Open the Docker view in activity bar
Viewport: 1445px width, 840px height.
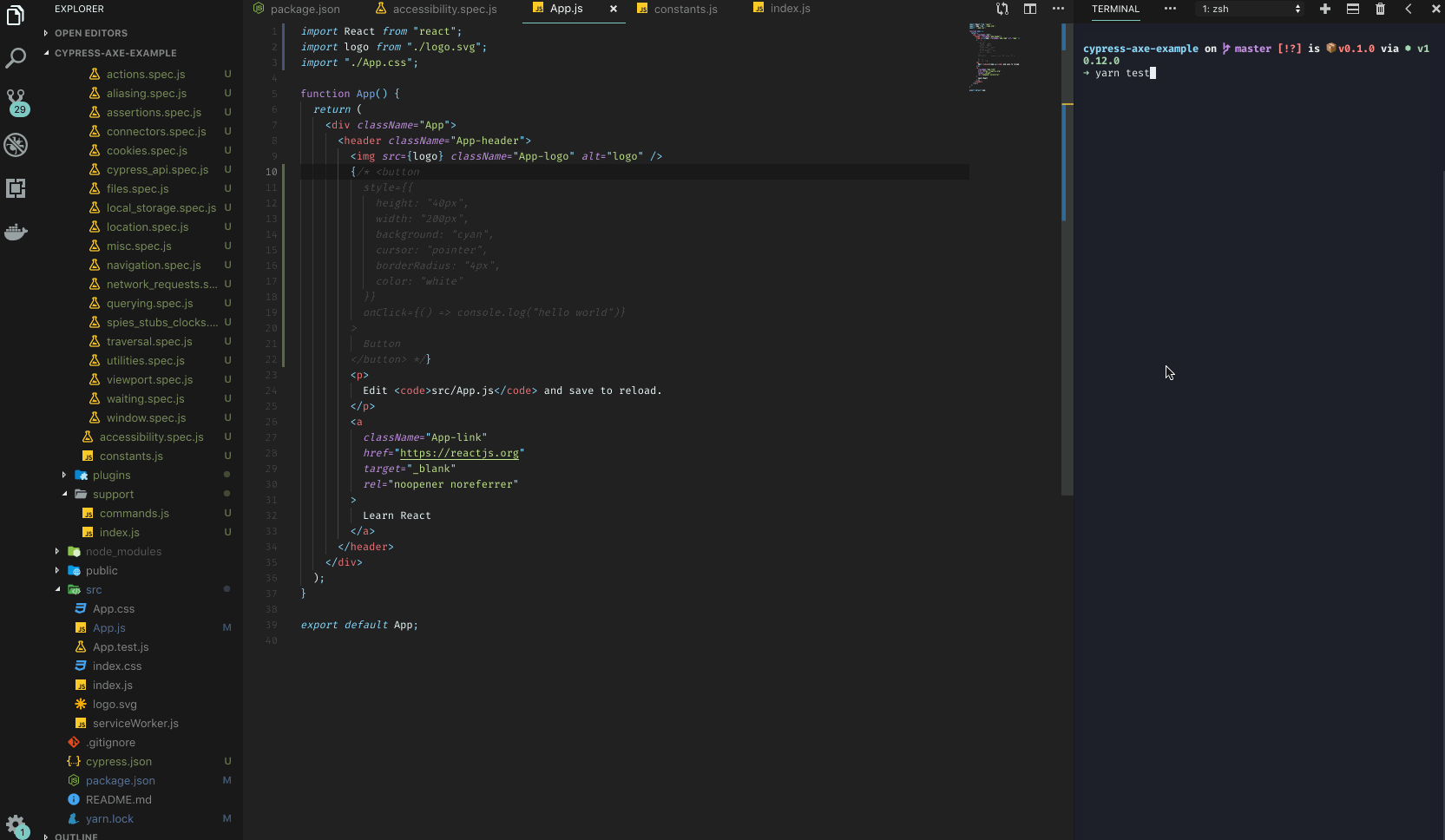click(x=16, y=232)
